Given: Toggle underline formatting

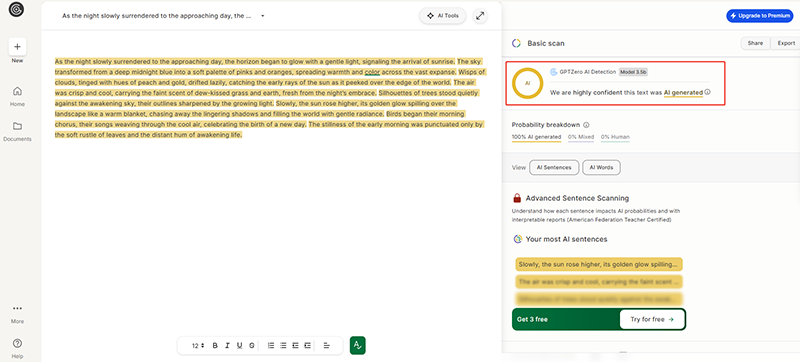Looking at the screenshot, I should tap(239, 346).
